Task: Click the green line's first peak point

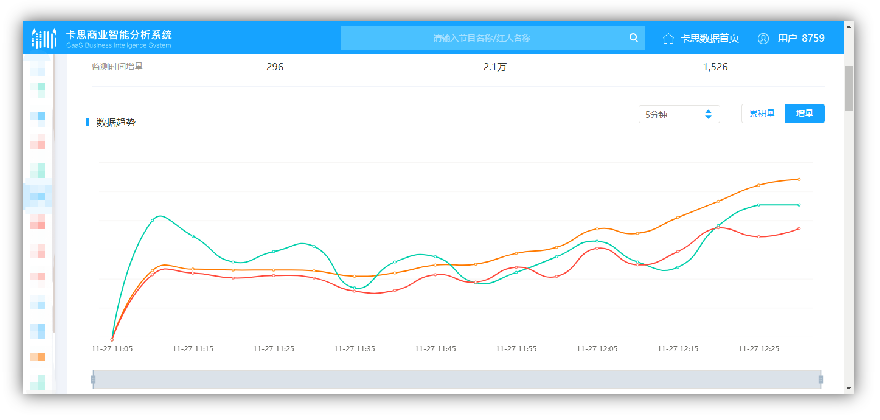Action: point(156,217)
